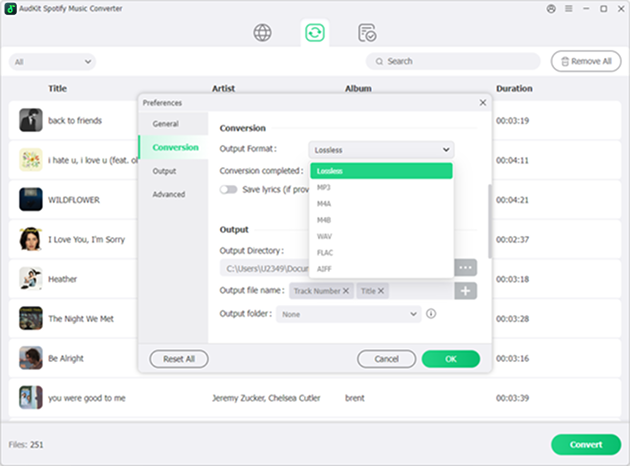Screen dimensions: 630x467
Task: Click the Search input field
Action: [x=453, y=61]
